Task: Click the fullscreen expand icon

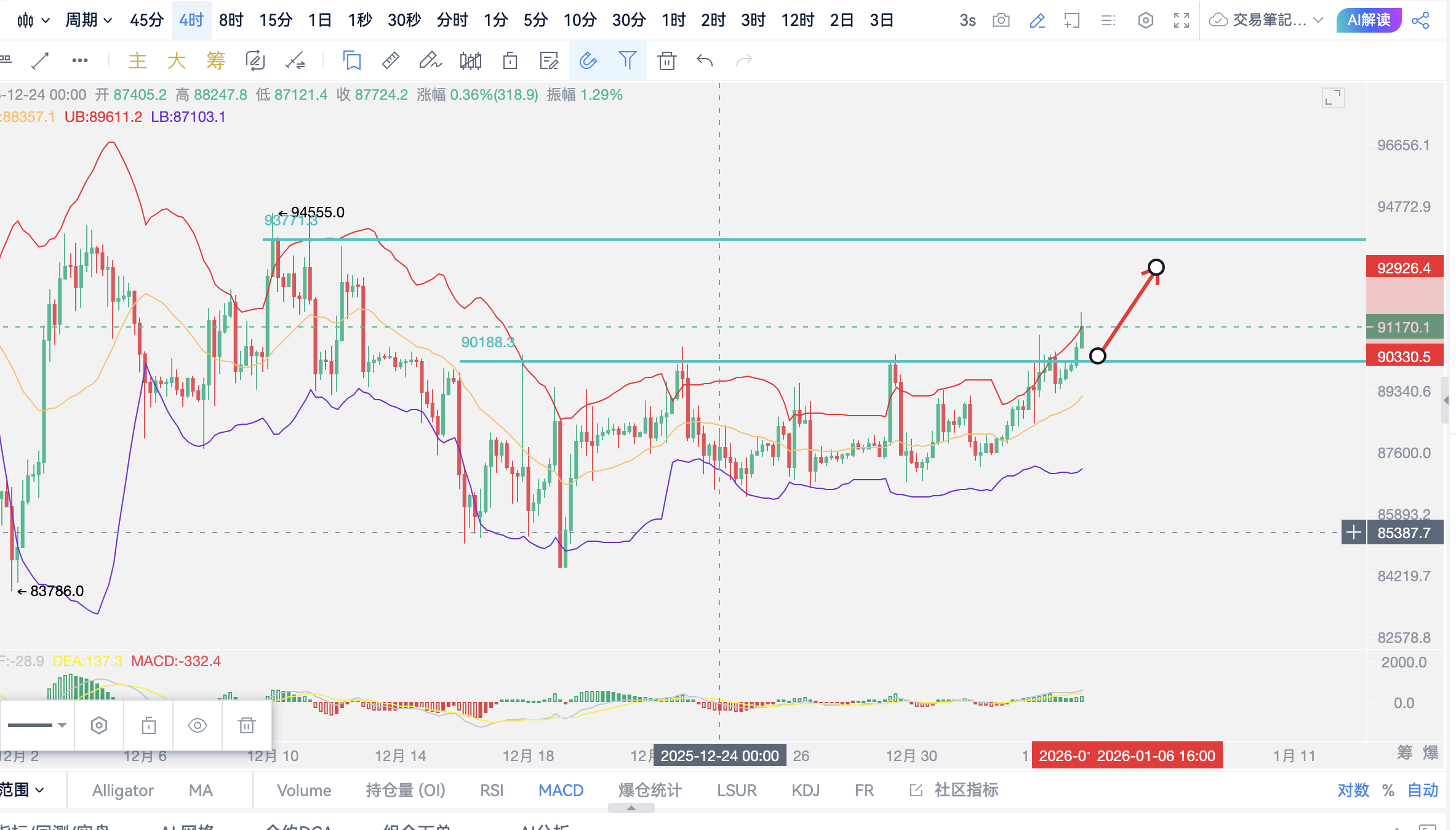Action: click(x=1181, y=20)
